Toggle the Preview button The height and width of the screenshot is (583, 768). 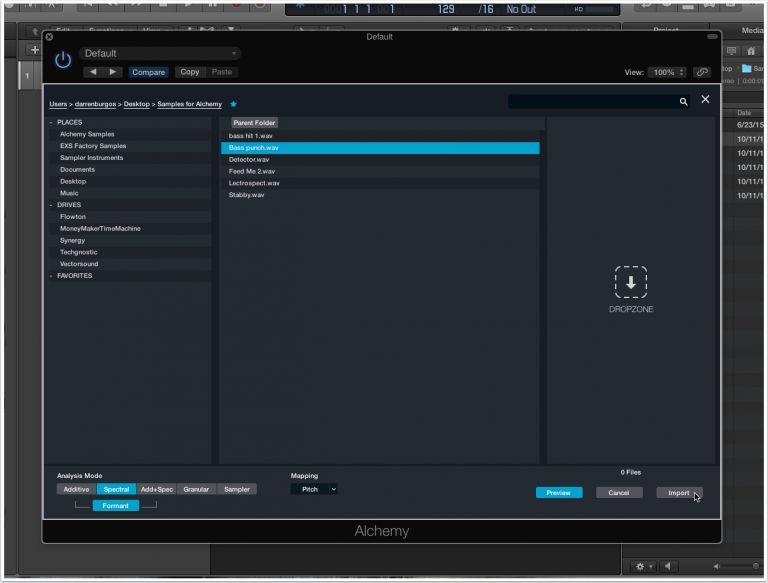tap(559, 493)
